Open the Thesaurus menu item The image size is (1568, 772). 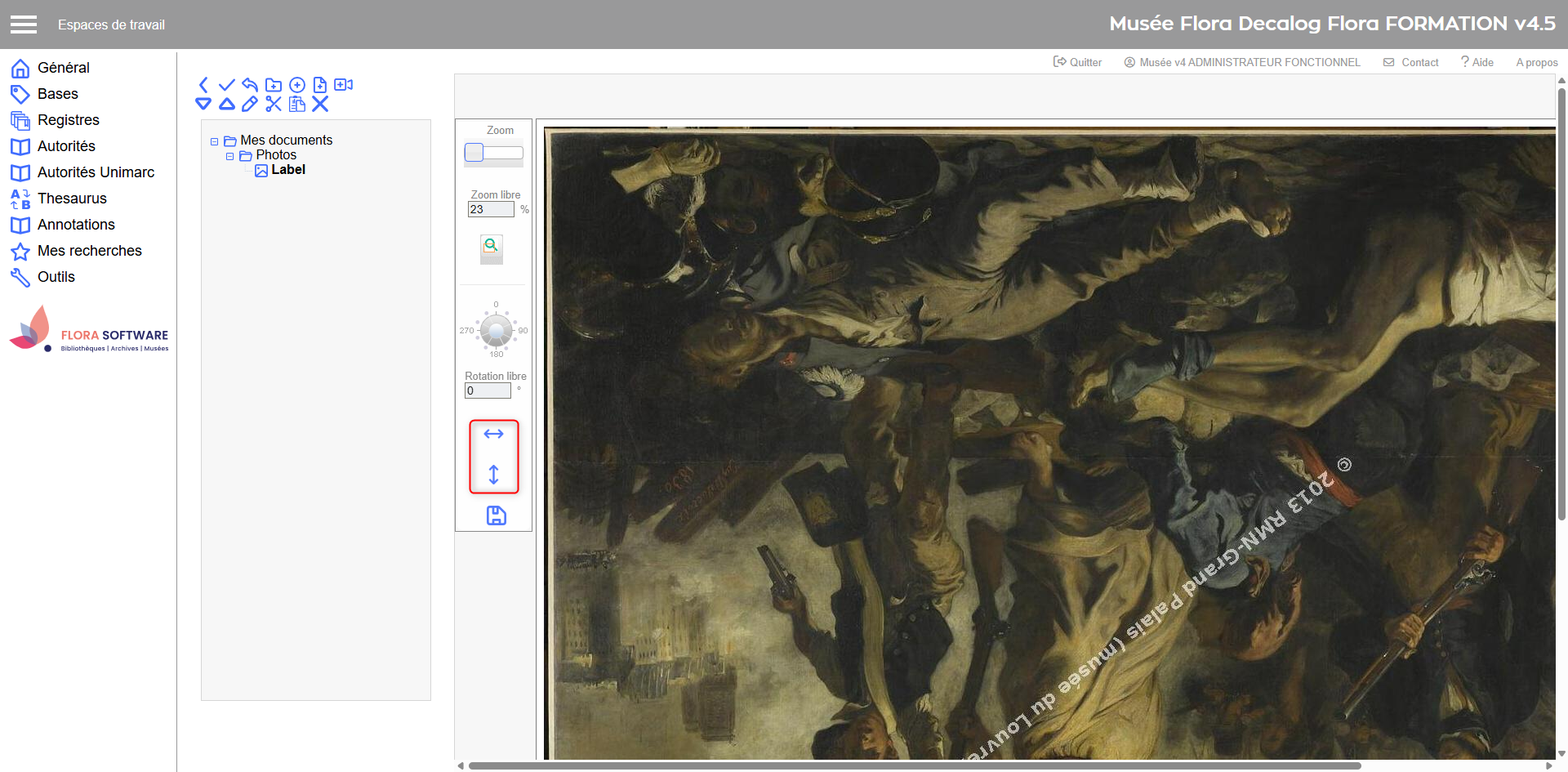72,199
